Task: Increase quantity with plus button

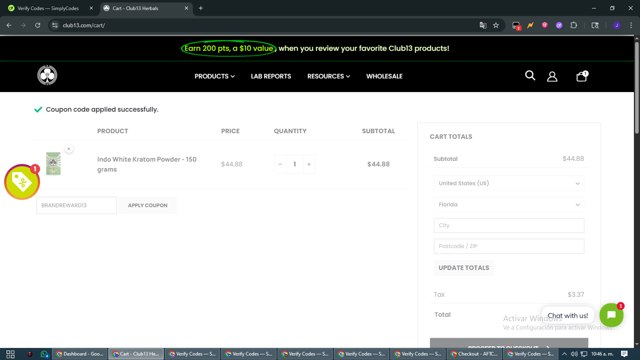Action: tap(309, 164)
